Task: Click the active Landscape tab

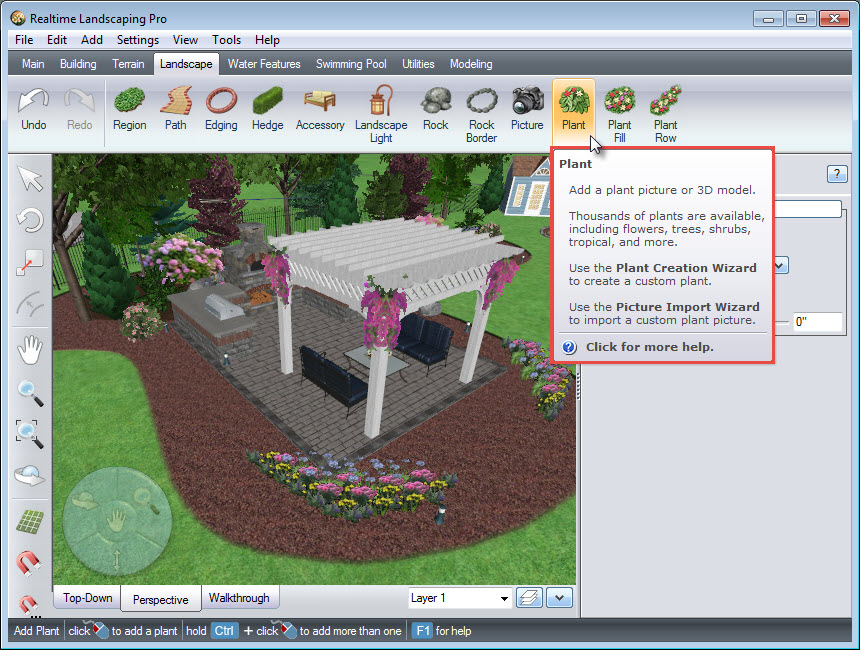Action: 186,64
